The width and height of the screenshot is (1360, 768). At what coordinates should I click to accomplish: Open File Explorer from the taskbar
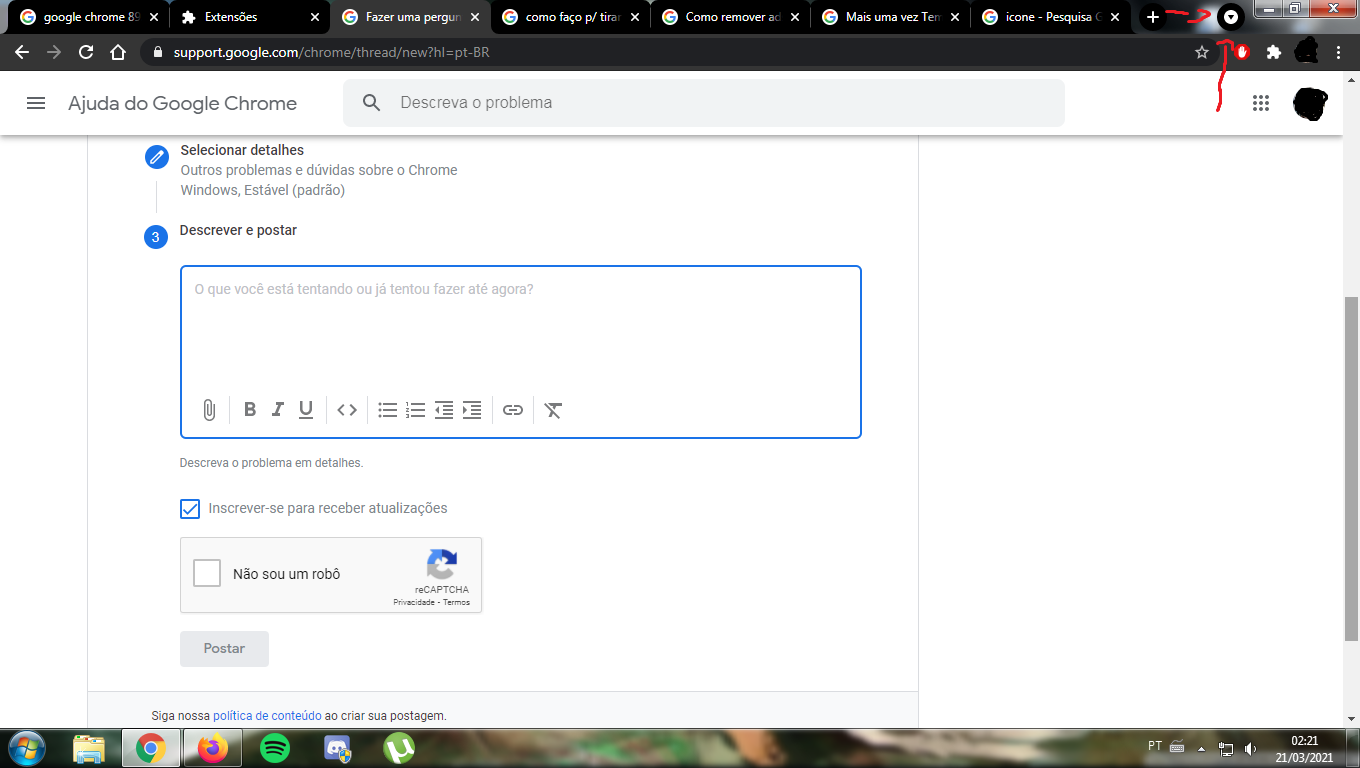[x=89, y=747]
